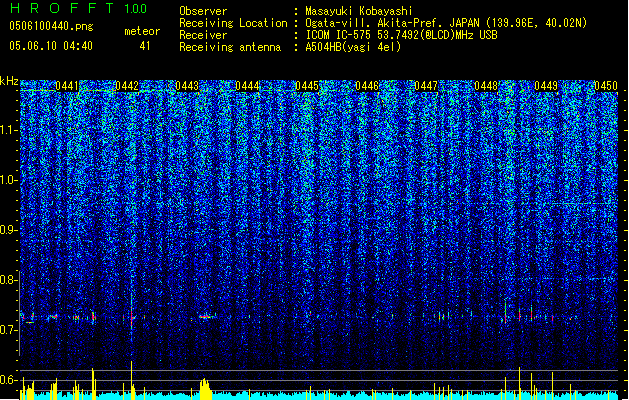629x400 pixels.
Task: Click observer name Masayuki Kobayashi
Action: click(359, 11)
